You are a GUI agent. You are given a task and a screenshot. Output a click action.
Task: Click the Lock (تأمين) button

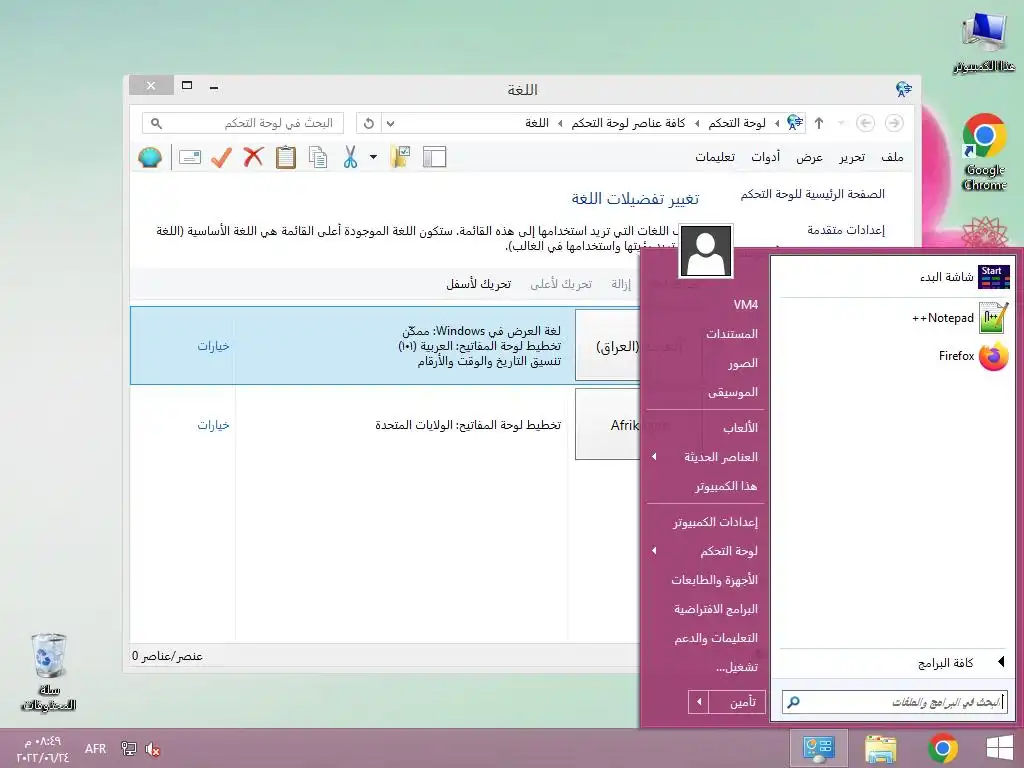737,703
